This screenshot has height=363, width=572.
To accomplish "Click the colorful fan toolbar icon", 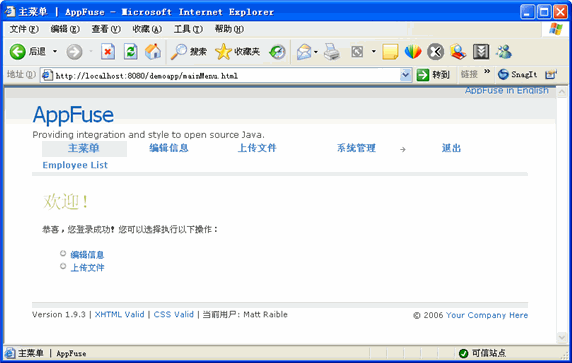I will tap(413, 52).
